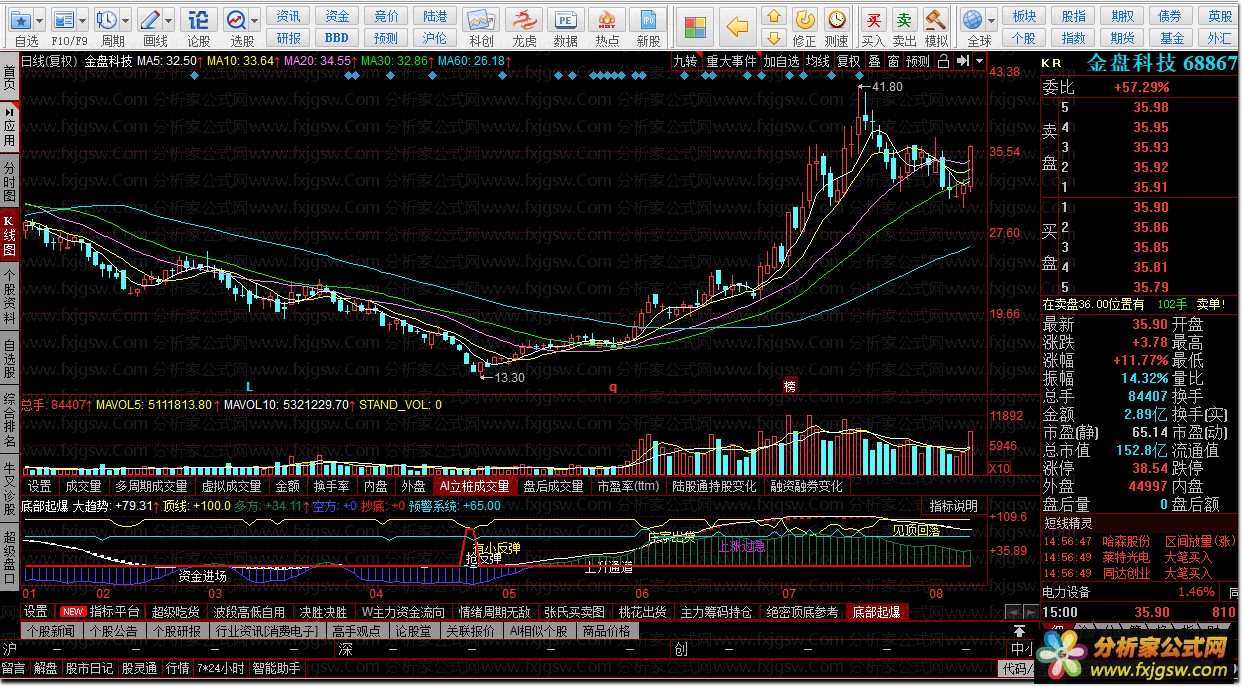Image resolution: width=1244 pixels, height=687 pixels.
Task: Open the 论股 discussion icon
Action: (199, 20)
